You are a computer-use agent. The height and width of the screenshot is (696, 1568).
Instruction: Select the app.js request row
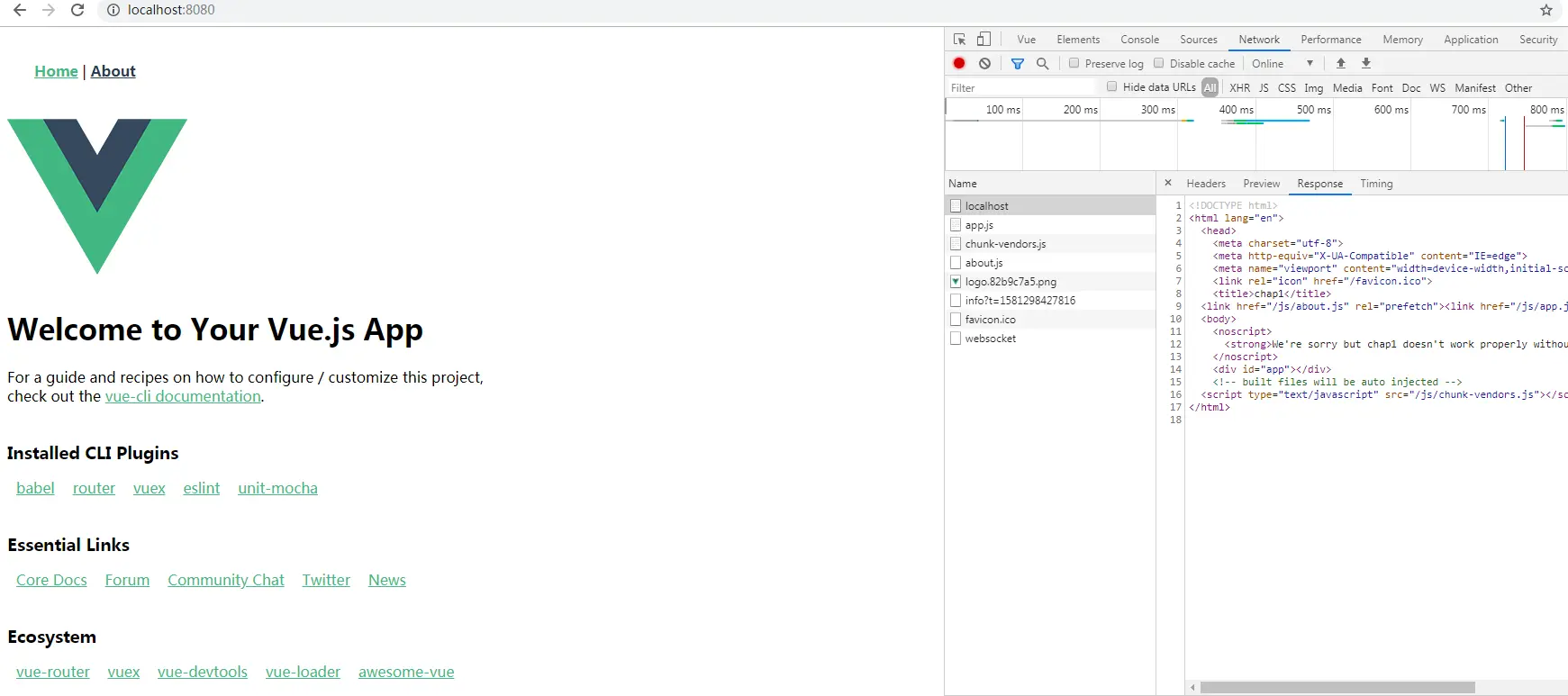[1050, 225]
